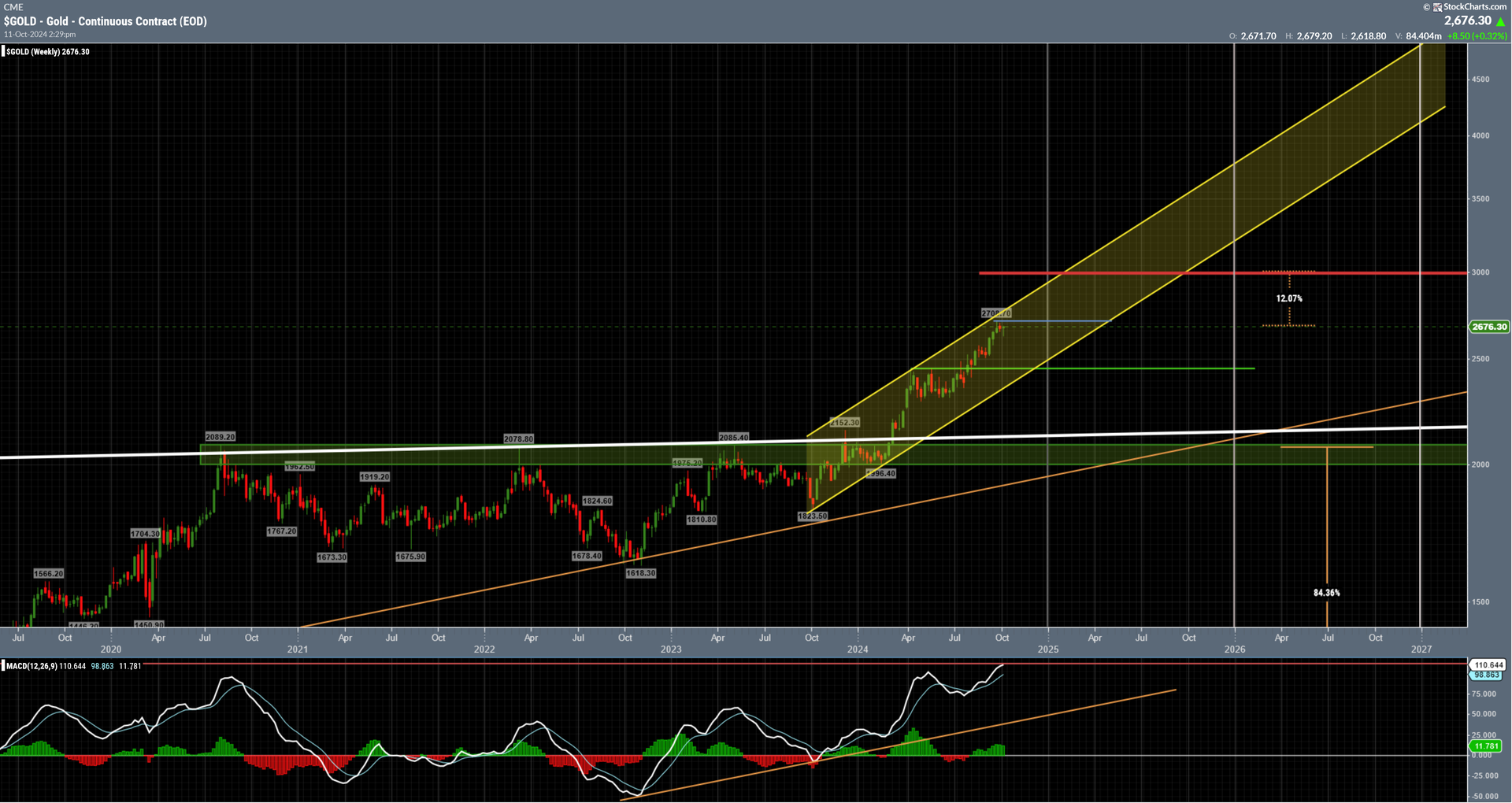The width and height of the screenshot is (1512, 803).
Task: Click the 4500 level on price axis
Action: 1480,80
